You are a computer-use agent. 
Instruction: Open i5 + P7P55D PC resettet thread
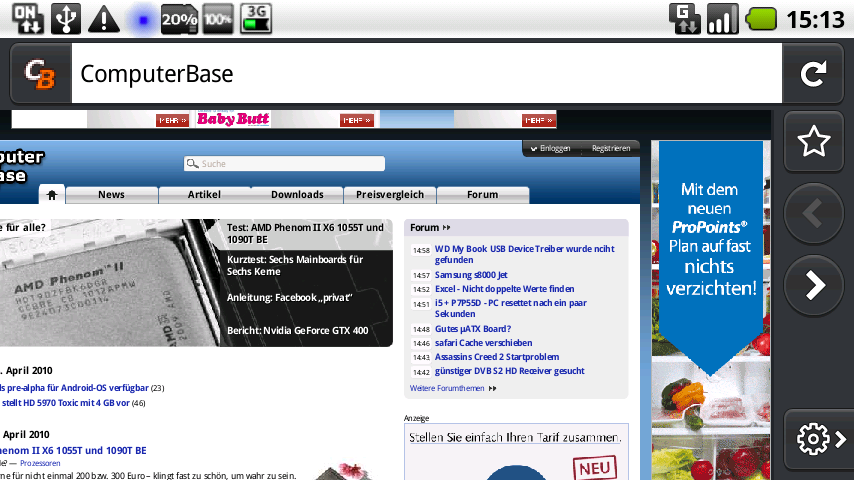510,308
